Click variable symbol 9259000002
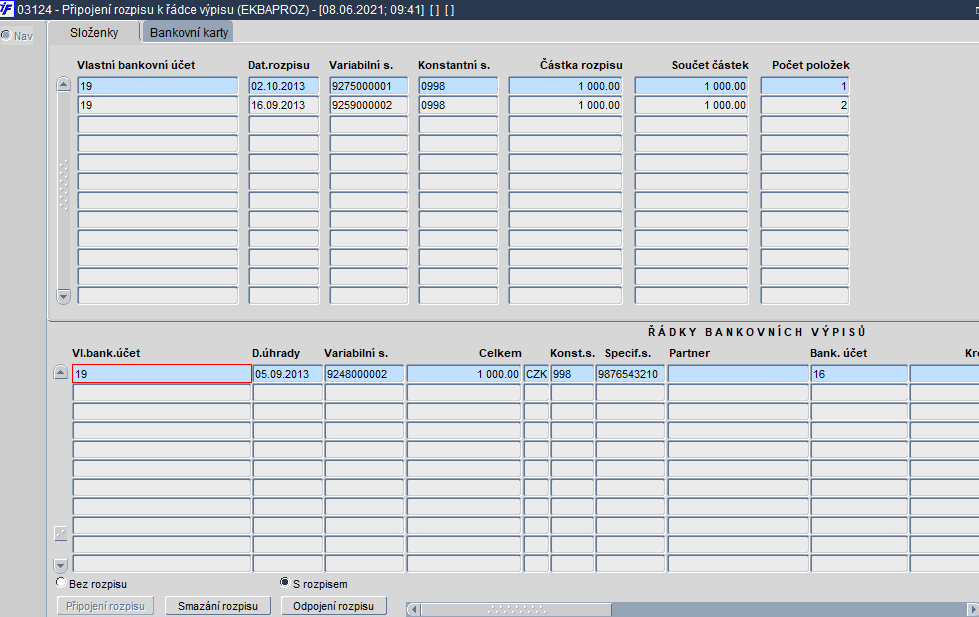Screen dimensions: 979x617 tap(369, 105)
